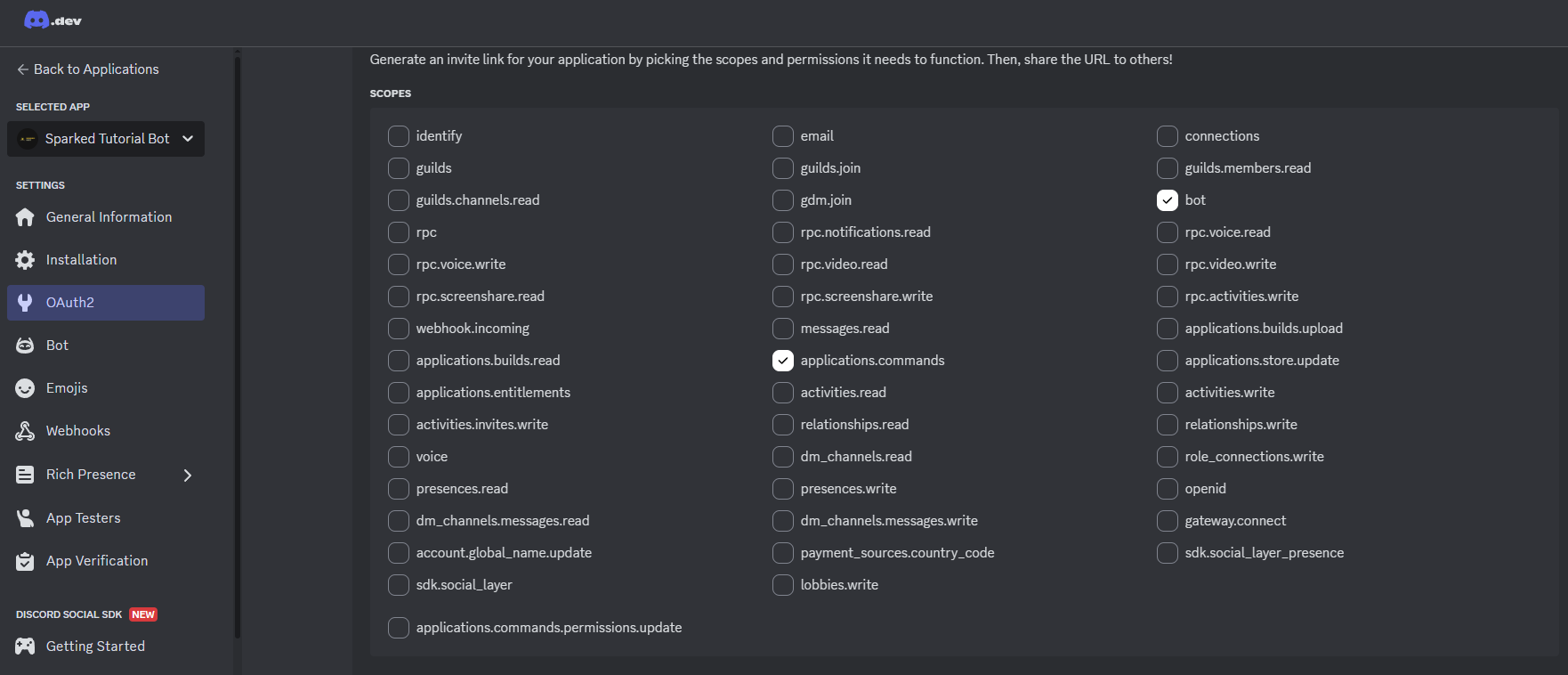This screenshot has height=675, width=1568.
Task: Open the Bot settings page
Action: pyautogui.click(x=106, y=346)
